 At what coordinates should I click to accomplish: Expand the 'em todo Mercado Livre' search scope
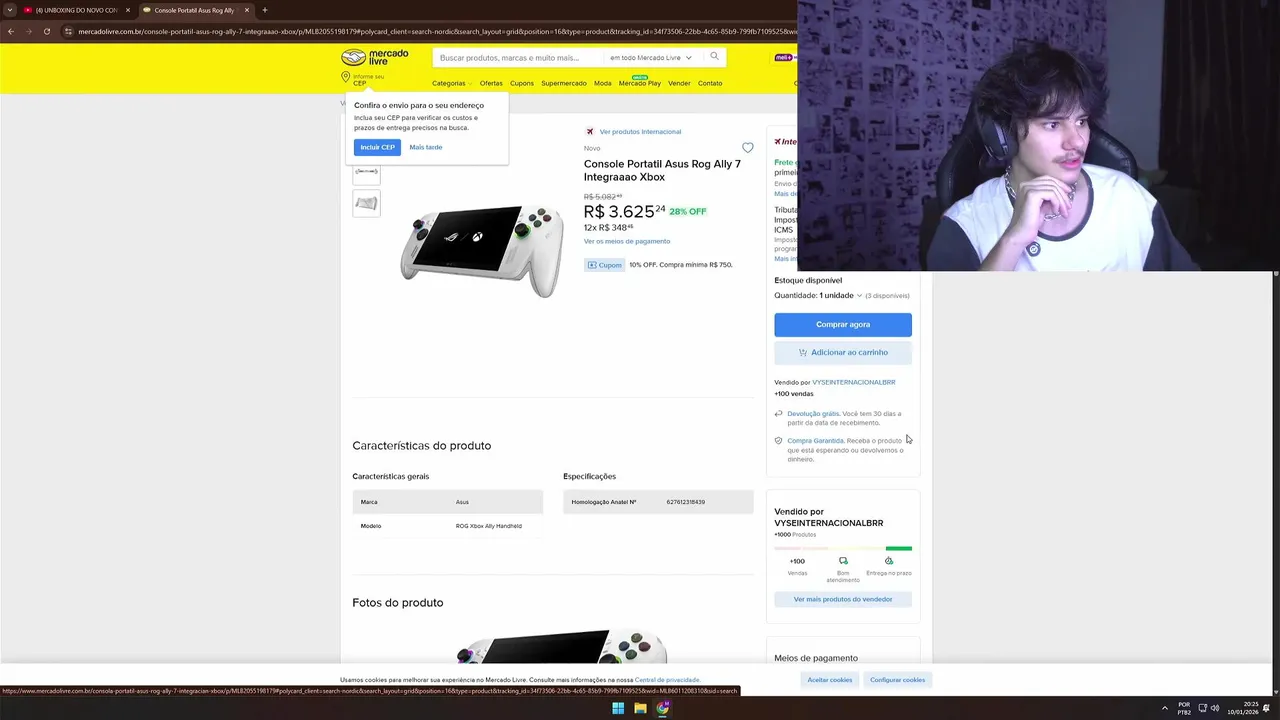pyautogui.click(x=651, y=58)
